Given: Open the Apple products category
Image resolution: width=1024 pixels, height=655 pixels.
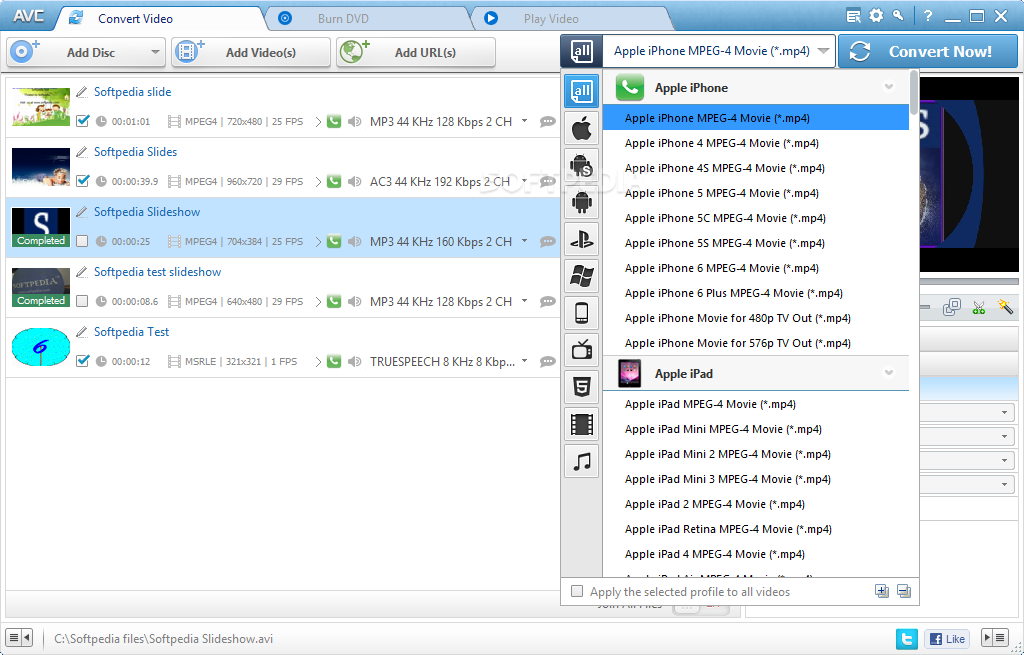Looking at the screenshot, I should pos(581,129).
